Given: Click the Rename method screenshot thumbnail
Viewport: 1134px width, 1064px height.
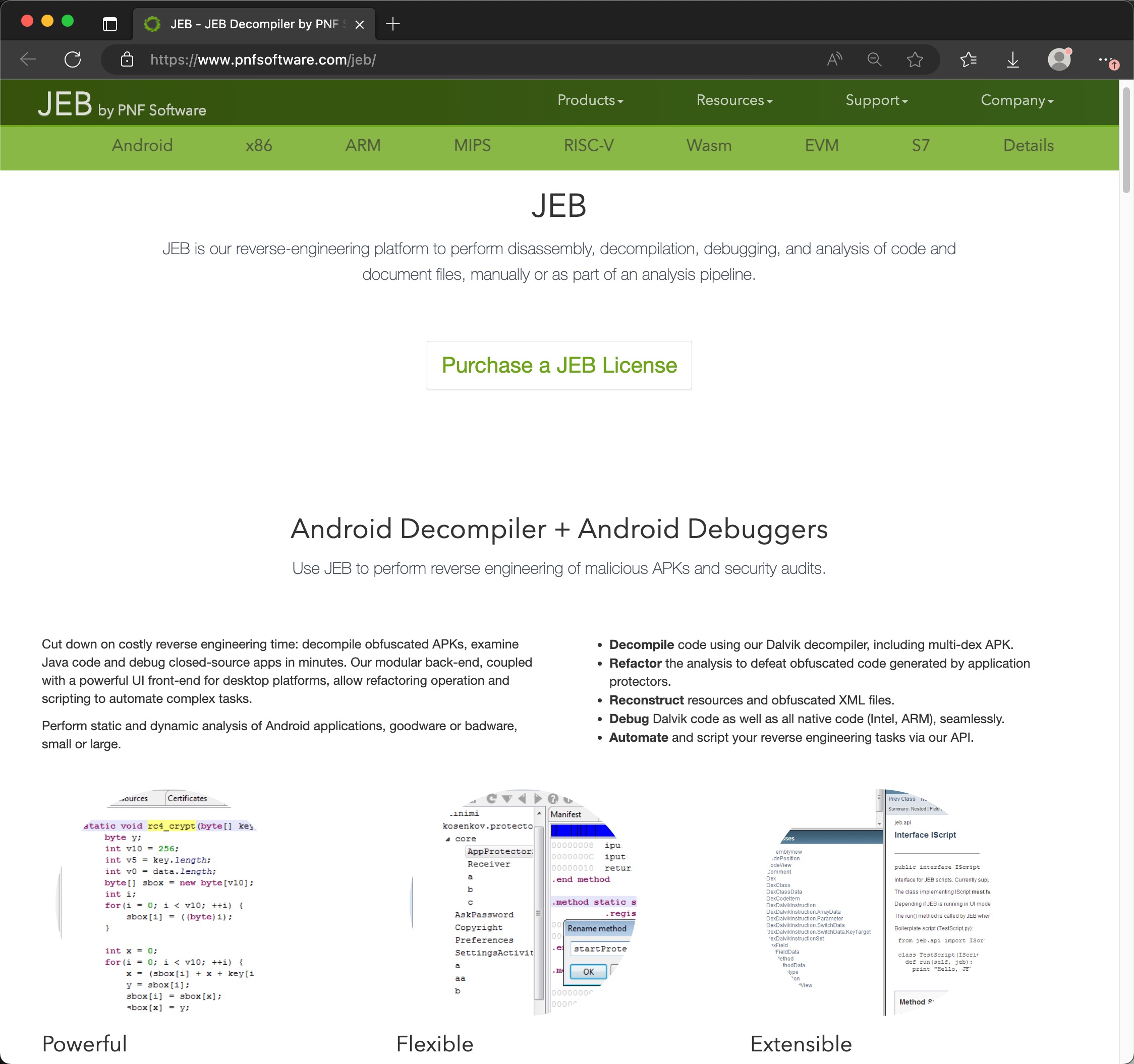Looking at the screenshot, I should 524,902.
